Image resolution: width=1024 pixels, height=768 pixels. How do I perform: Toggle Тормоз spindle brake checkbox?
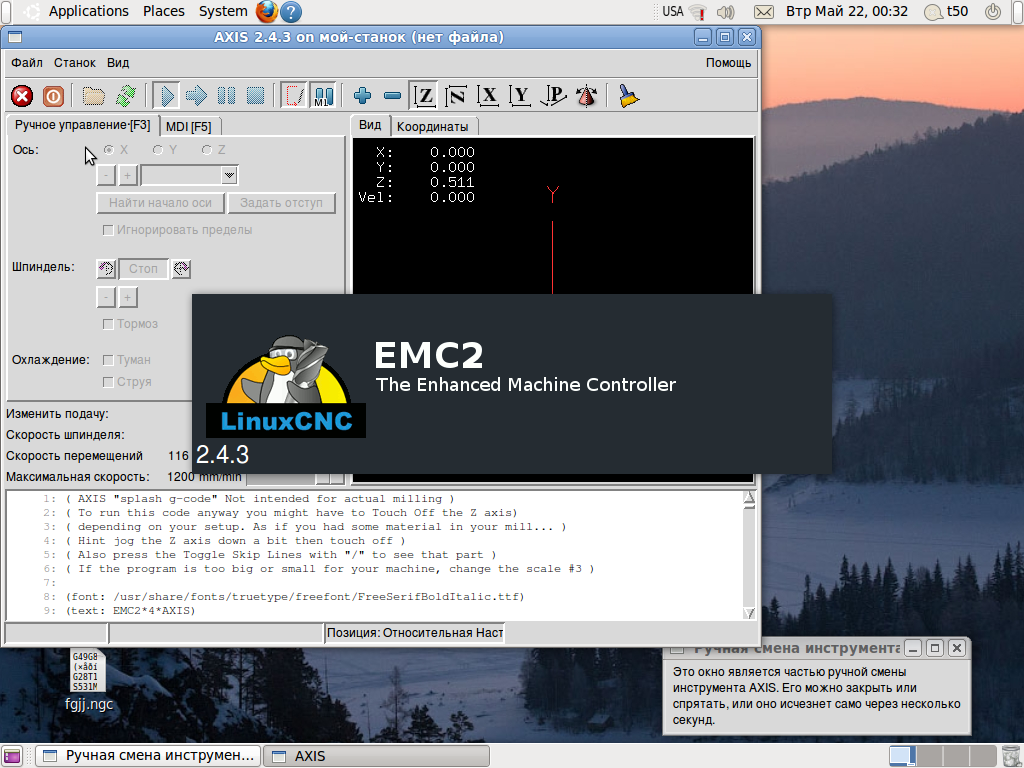pyautogui.click(x=108, y=324)
